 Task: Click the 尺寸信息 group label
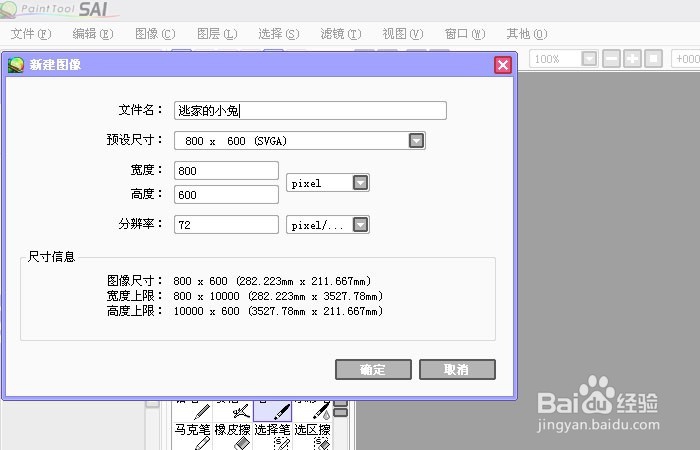click(51, 257)
